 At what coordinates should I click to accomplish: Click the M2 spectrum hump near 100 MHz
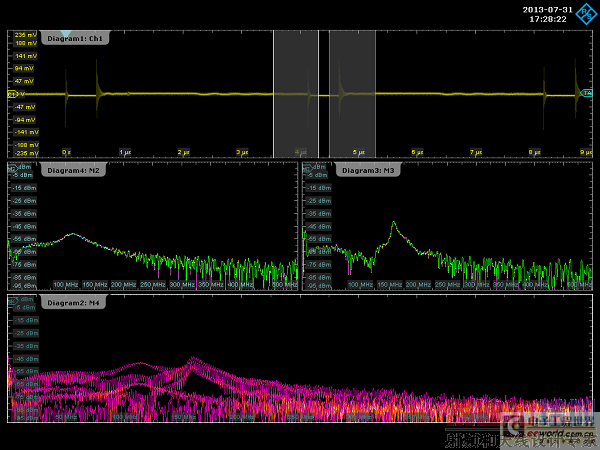72,234
